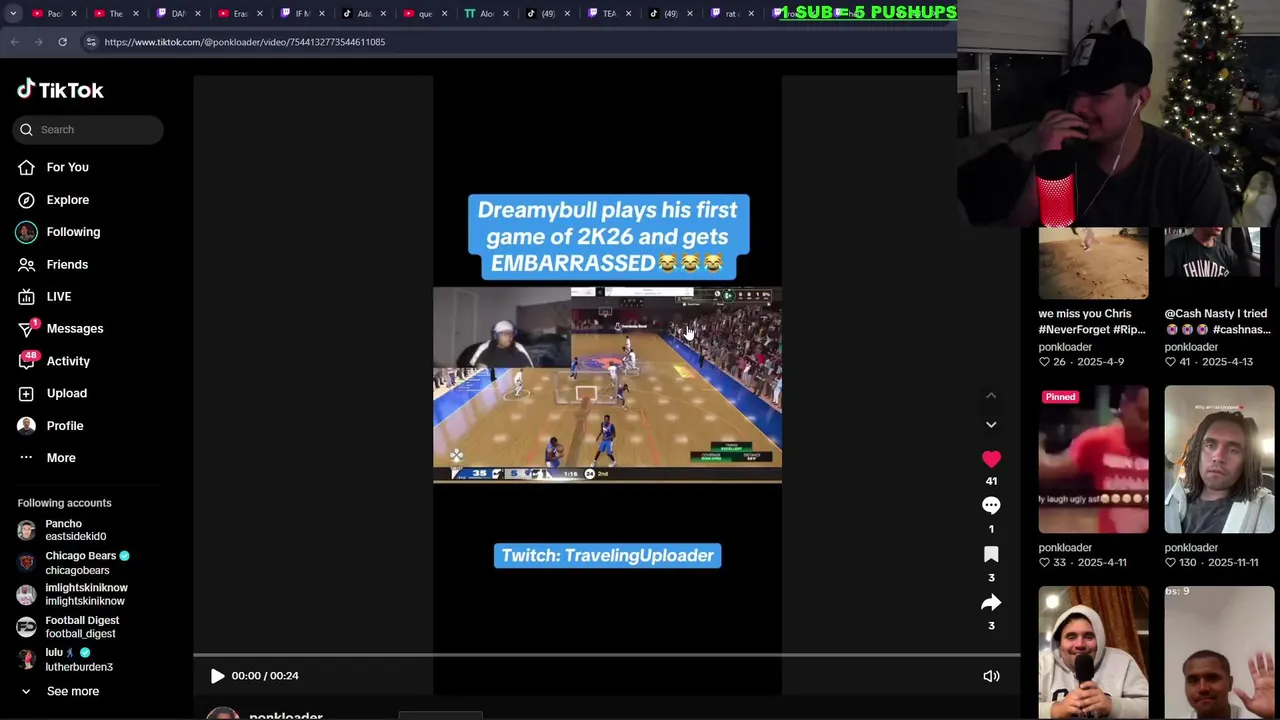Screen dimensions: 1280x720
Task: Open the 2025-11-11 dreadlocks video thumbnail
Action: (x=1219, y=460)
